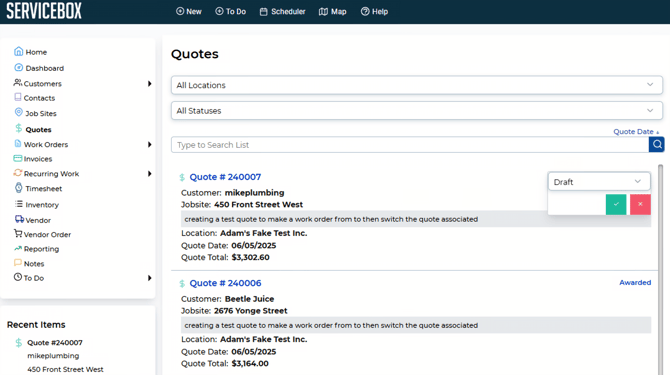Click the Timesheet watch icon

tap(18, 188)
